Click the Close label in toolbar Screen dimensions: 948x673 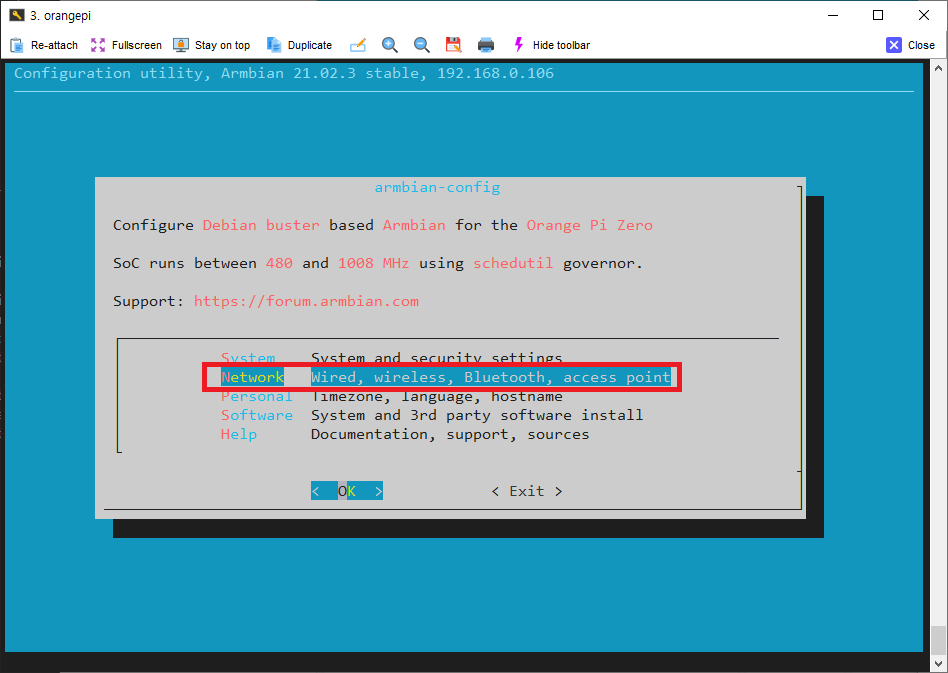[x=921, y=45]
